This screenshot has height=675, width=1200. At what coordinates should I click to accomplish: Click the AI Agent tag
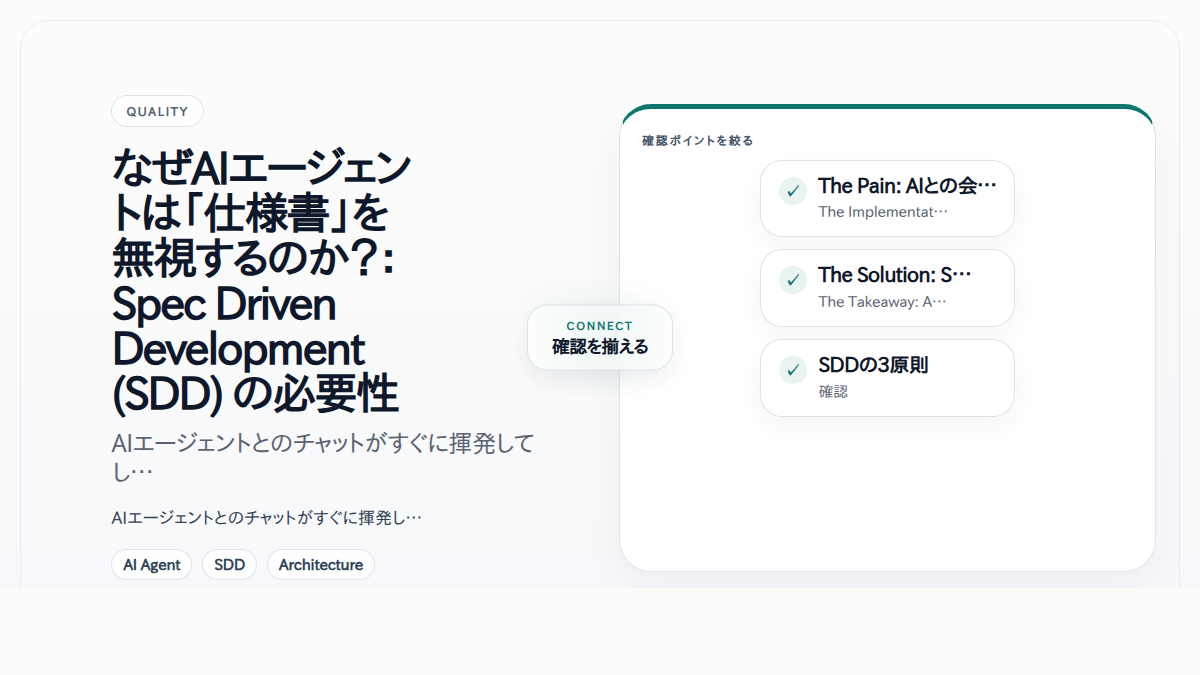point(151,564)
